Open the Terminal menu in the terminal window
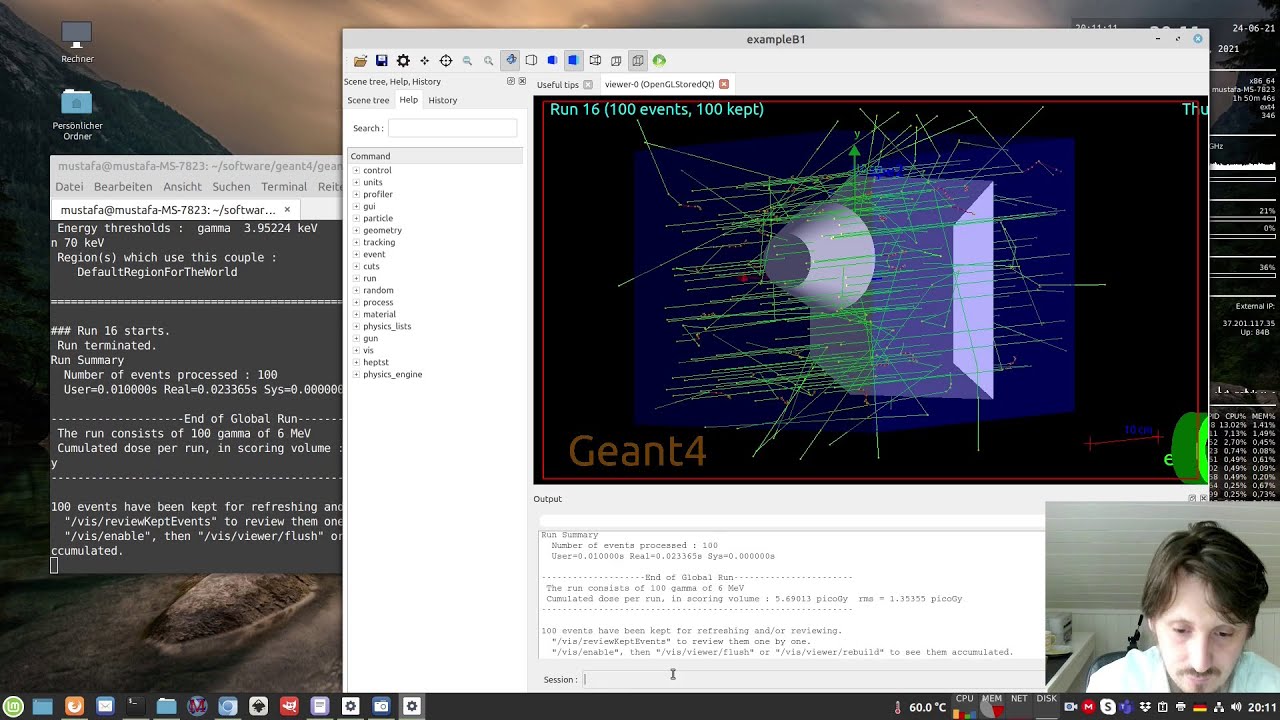1280x720 pixels. coord(284,187)
